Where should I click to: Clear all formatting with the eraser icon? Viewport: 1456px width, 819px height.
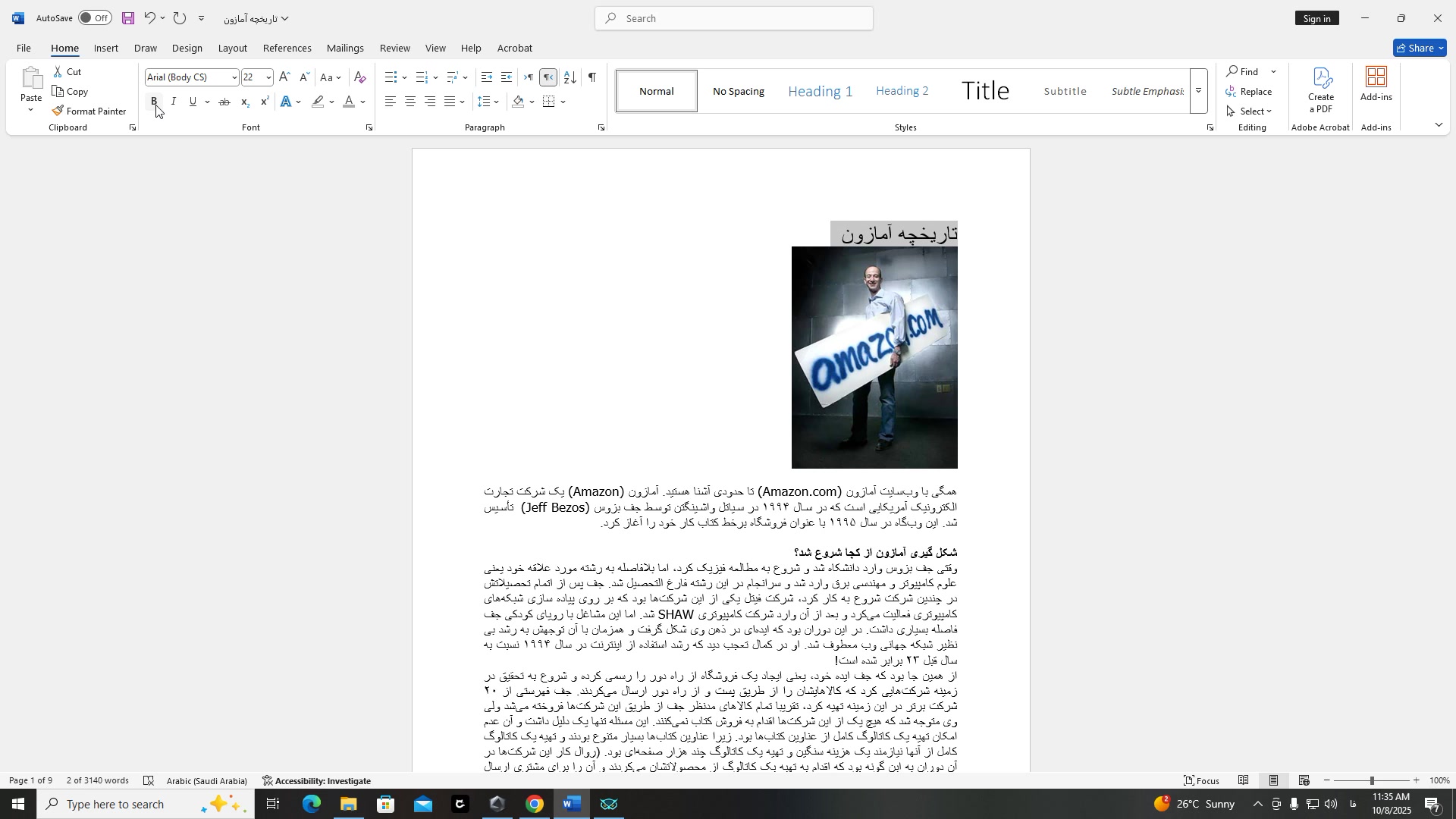coord(360,77)
